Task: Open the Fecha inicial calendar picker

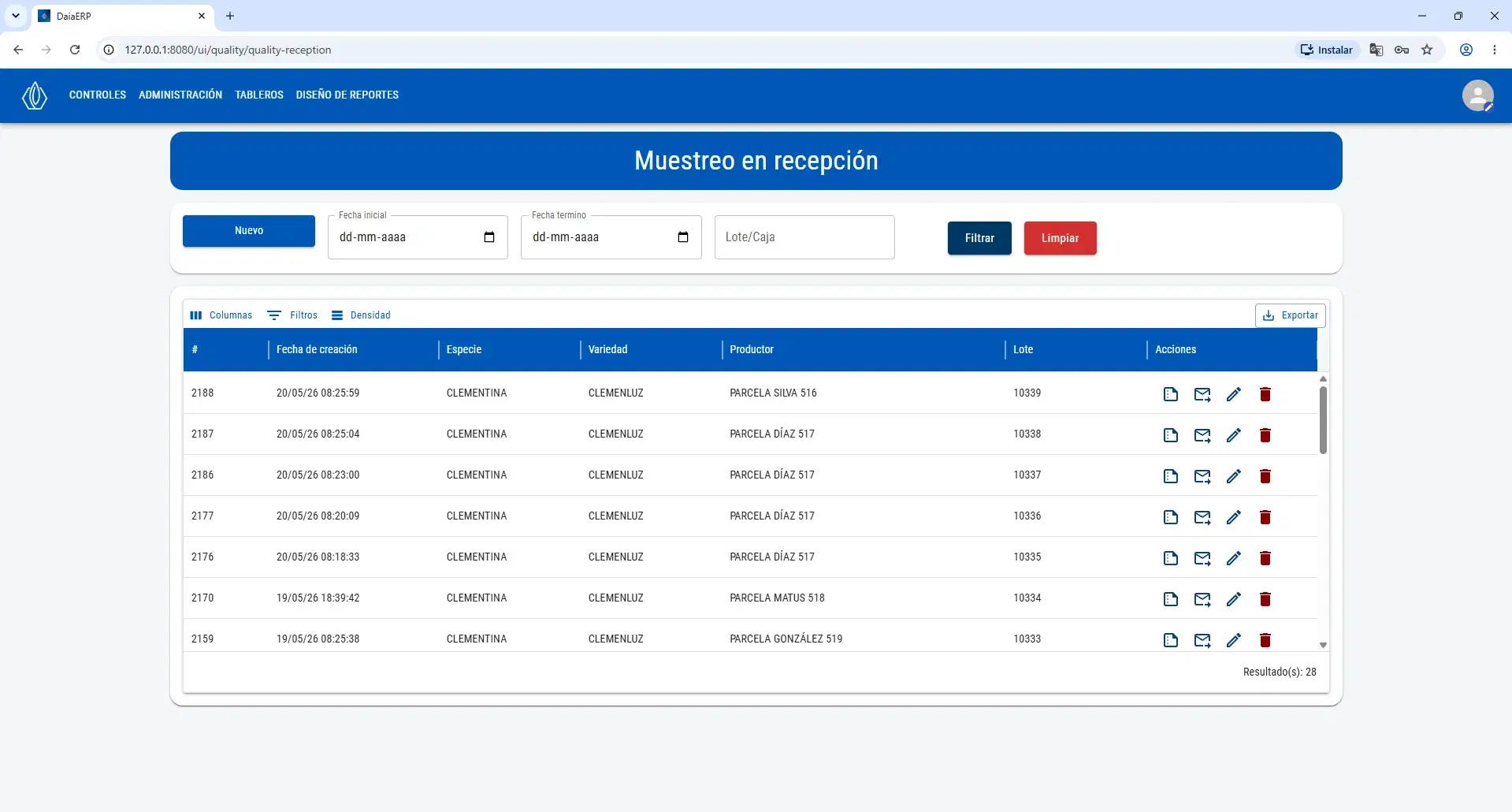Action: [489, 237]
